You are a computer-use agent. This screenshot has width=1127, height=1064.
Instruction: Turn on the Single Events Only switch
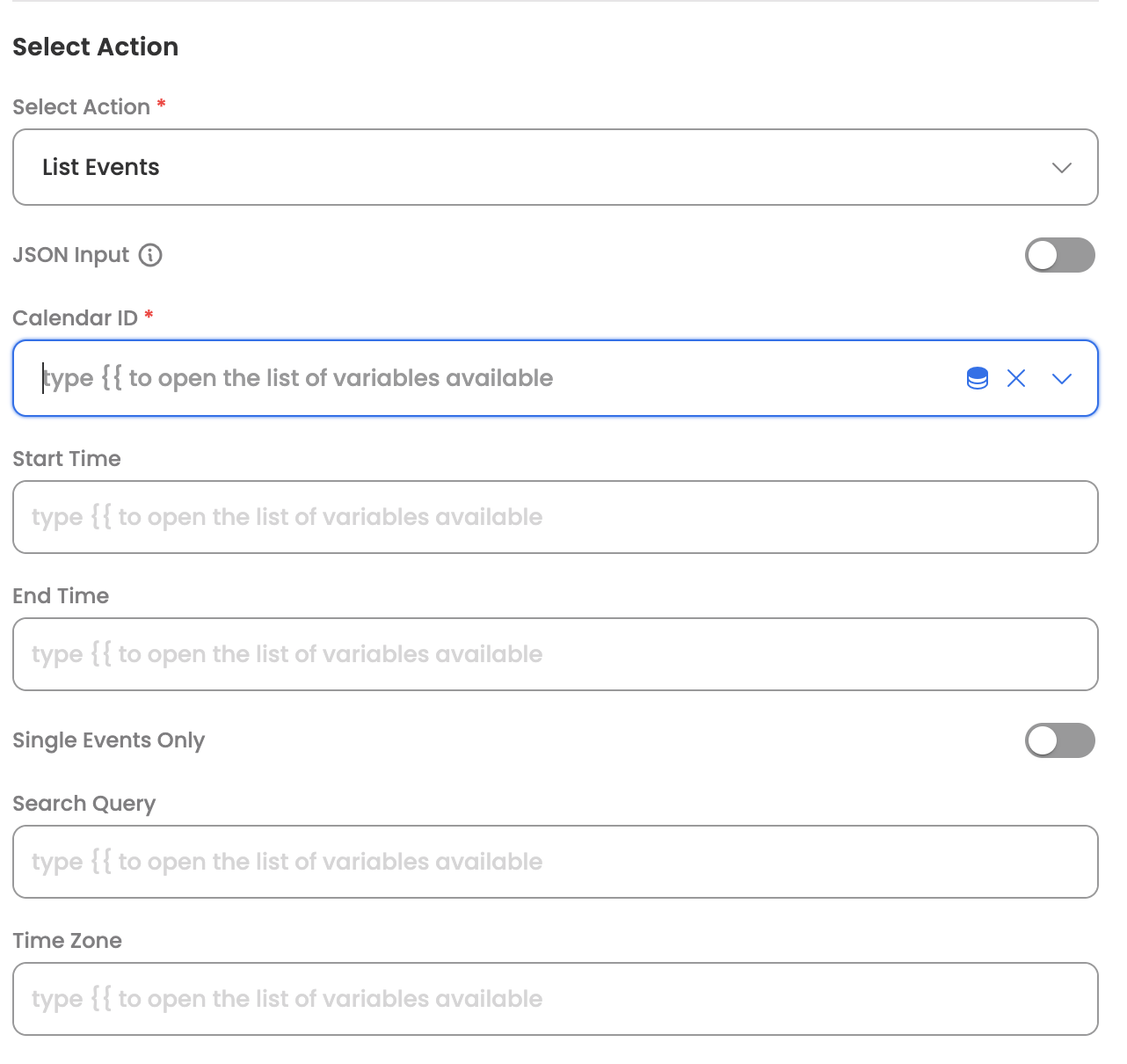[1059, 740]
